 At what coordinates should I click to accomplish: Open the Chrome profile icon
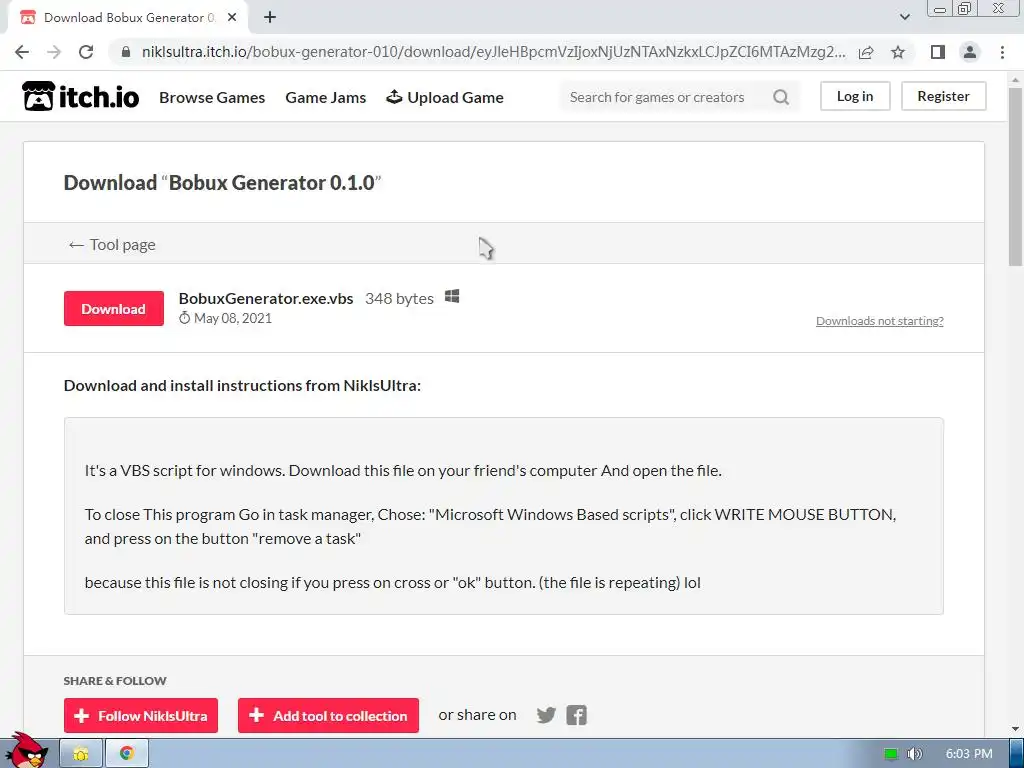(x=970, y=52)
